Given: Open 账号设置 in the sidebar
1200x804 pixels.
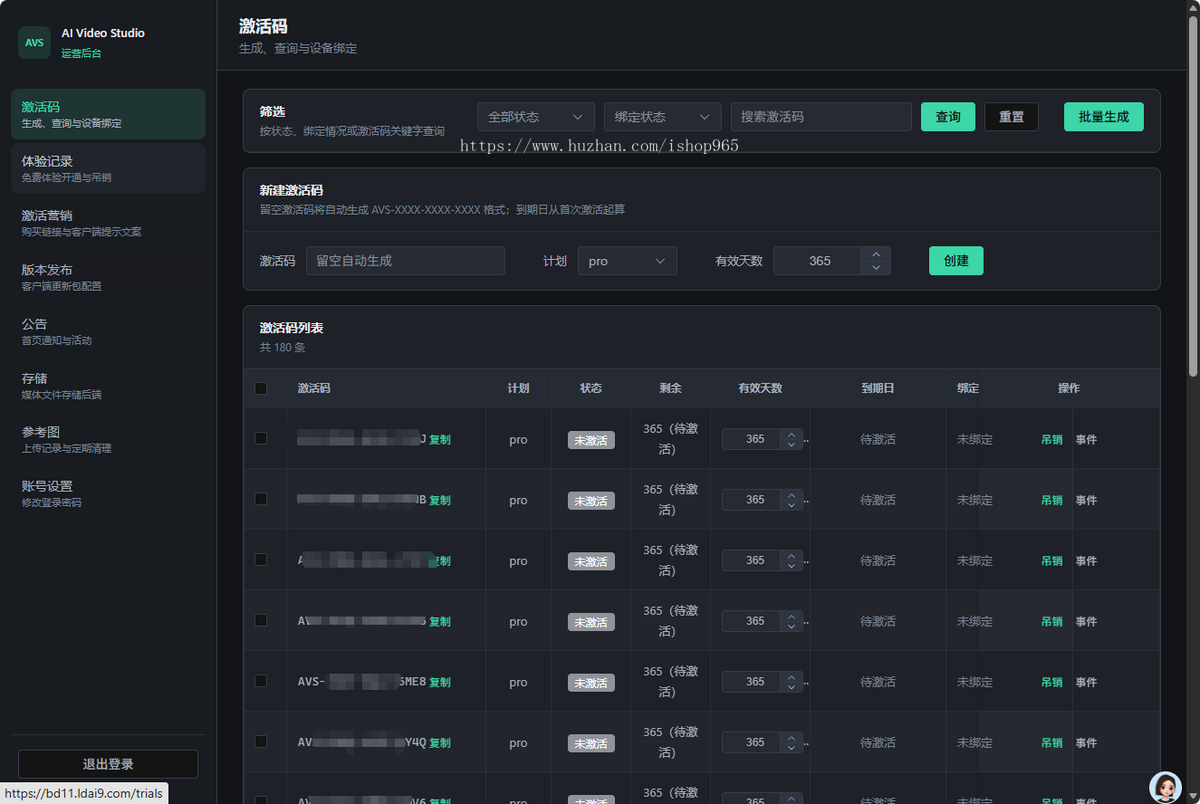Looking at the screenshot, I should point(108,493).
